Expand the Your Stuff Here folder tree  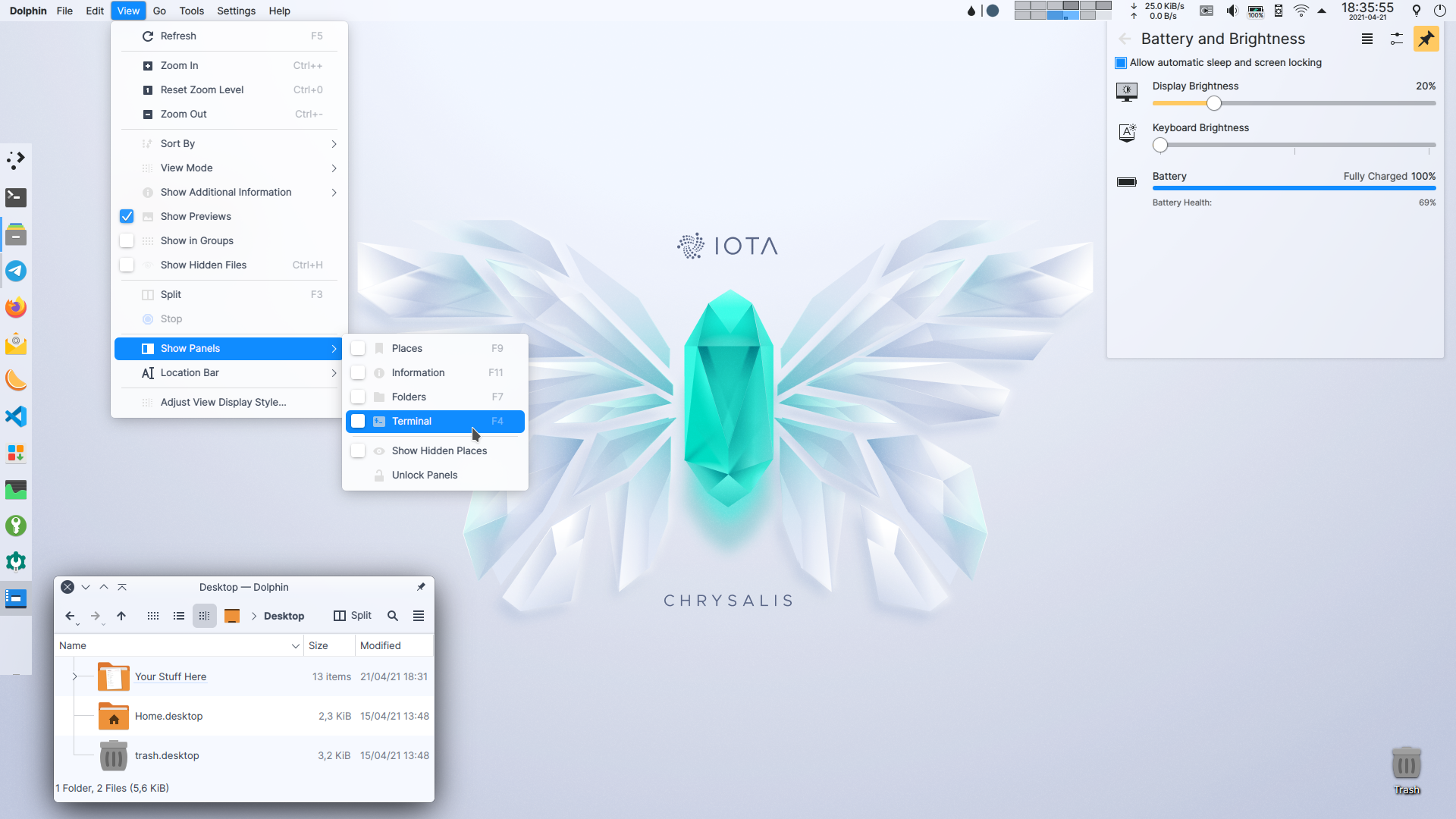click(x=74, y=676)
